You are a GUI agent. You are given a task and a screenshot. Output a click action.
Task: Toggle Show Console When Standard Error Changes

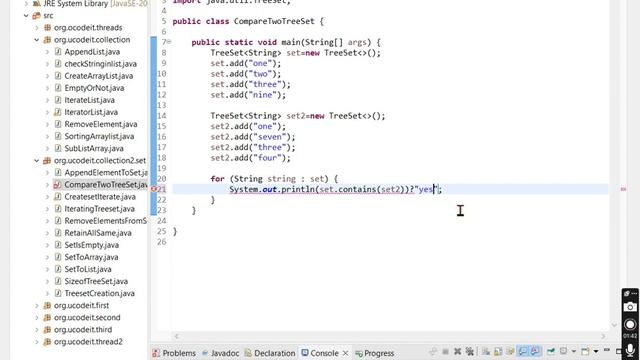(535, 351)
